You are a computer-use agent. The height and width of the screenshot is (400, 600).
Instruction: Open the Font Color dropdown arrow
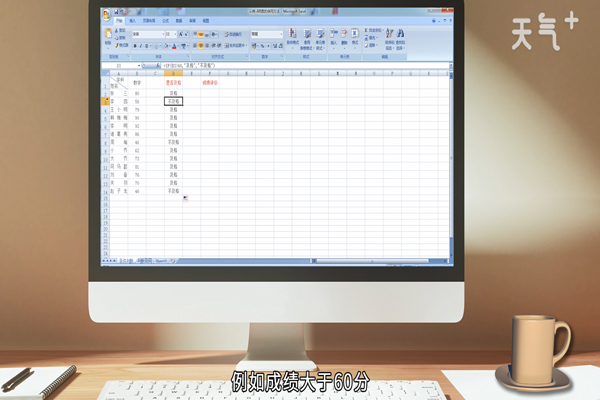click(x=178, y=46)
